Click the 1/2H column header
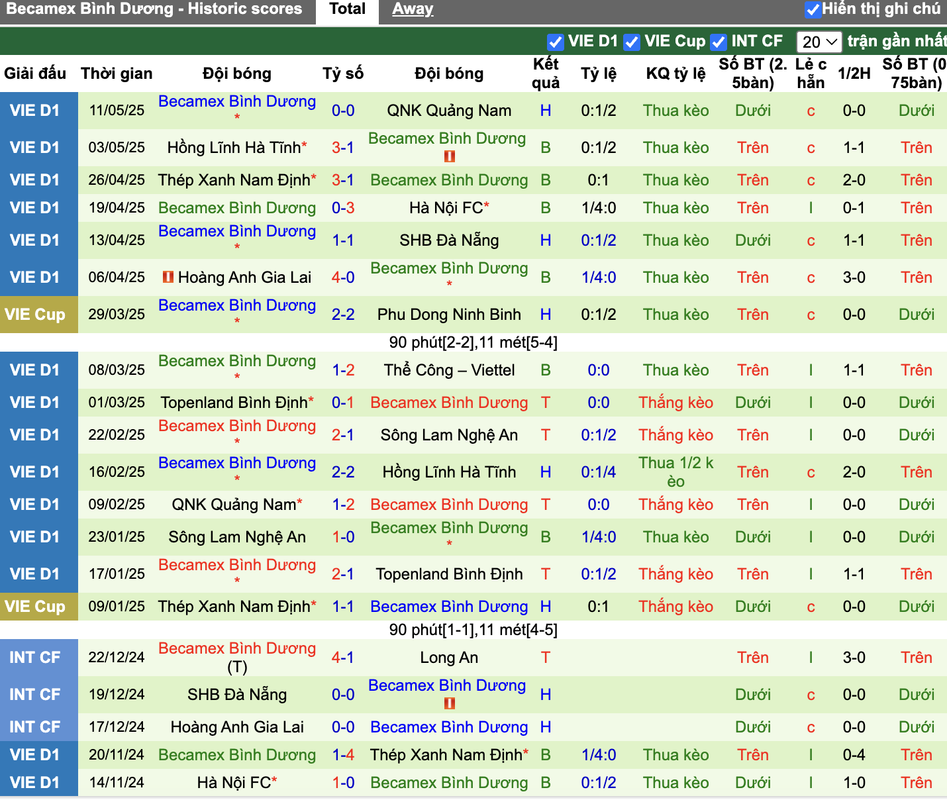The image size is (947, 800). pyautogui.click(x=854, y=74)
